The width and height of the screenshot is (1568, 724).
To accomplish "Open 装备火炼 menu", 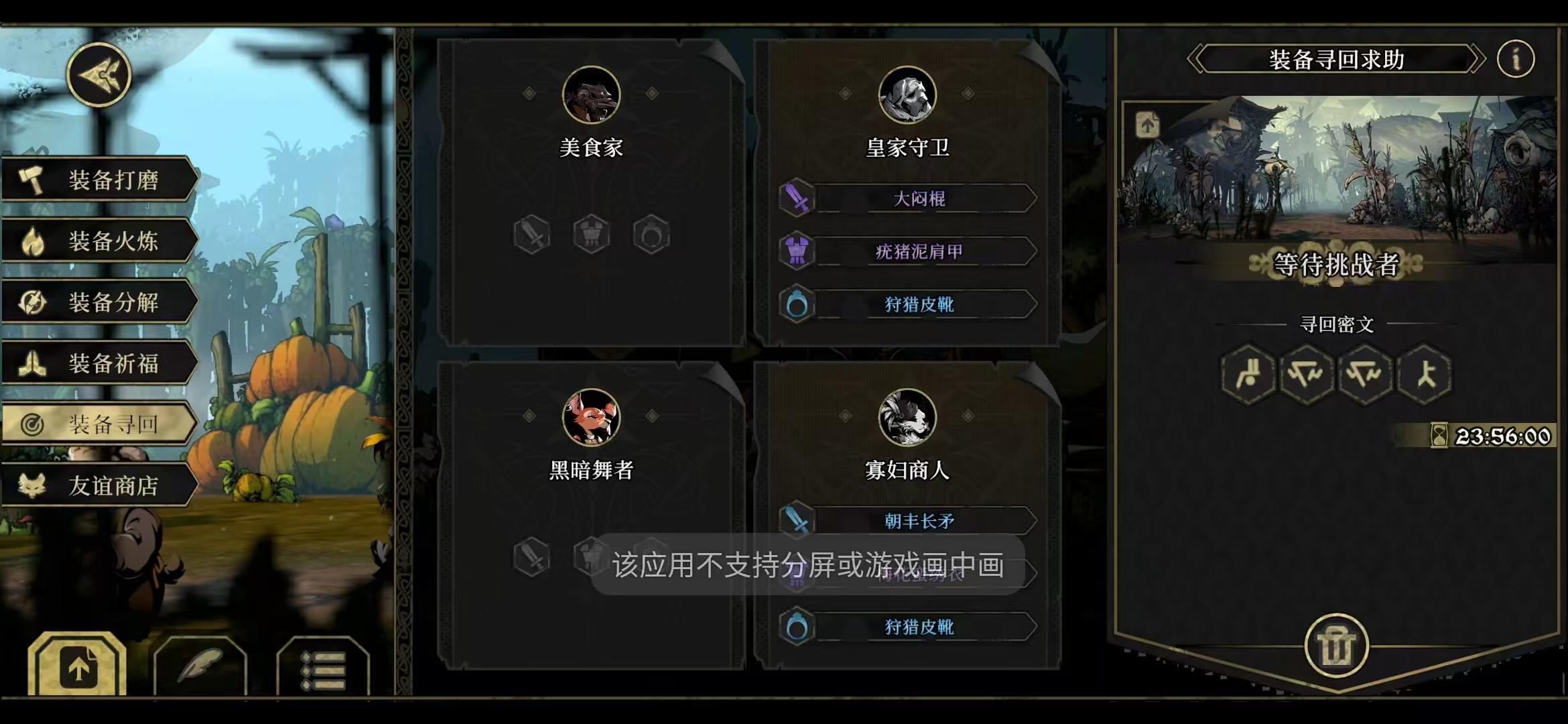I will tap(101, 241).
